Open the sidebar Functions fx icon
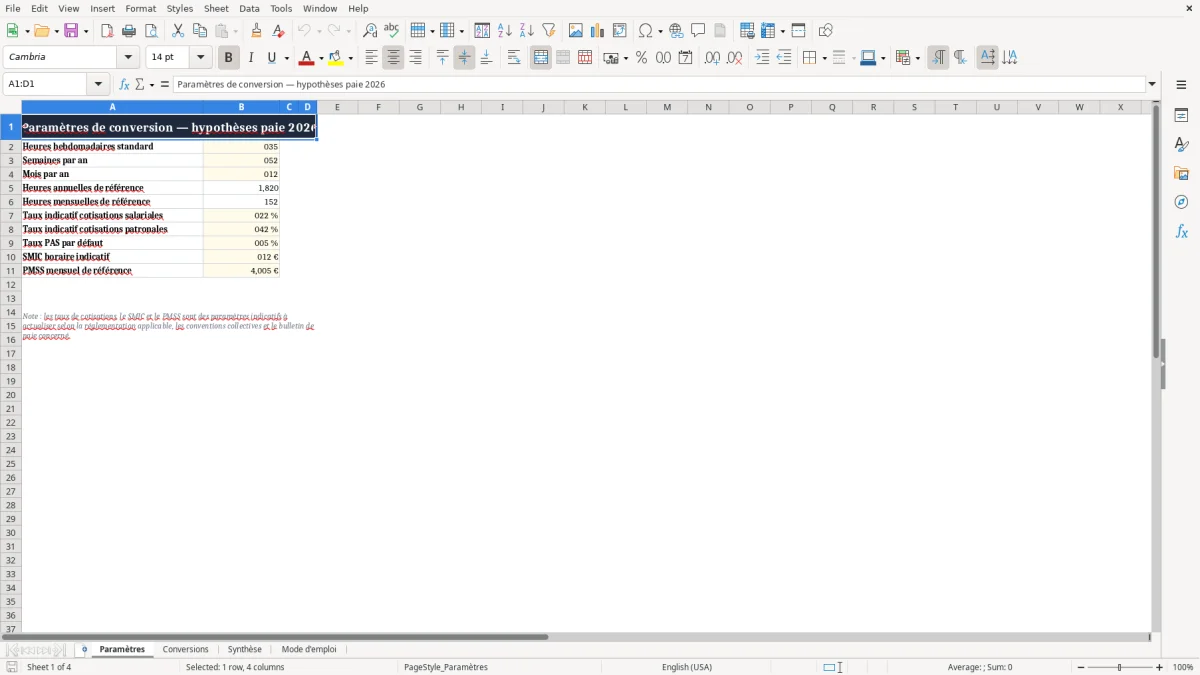The height and width of the screenshot is (675, 1200). coord(1181,232)
